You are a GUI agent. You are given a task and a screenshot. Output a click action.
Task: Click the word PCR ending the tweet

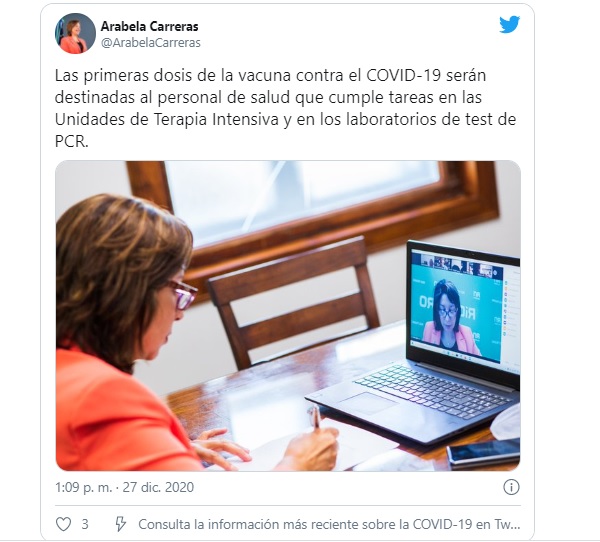point(69,142)
